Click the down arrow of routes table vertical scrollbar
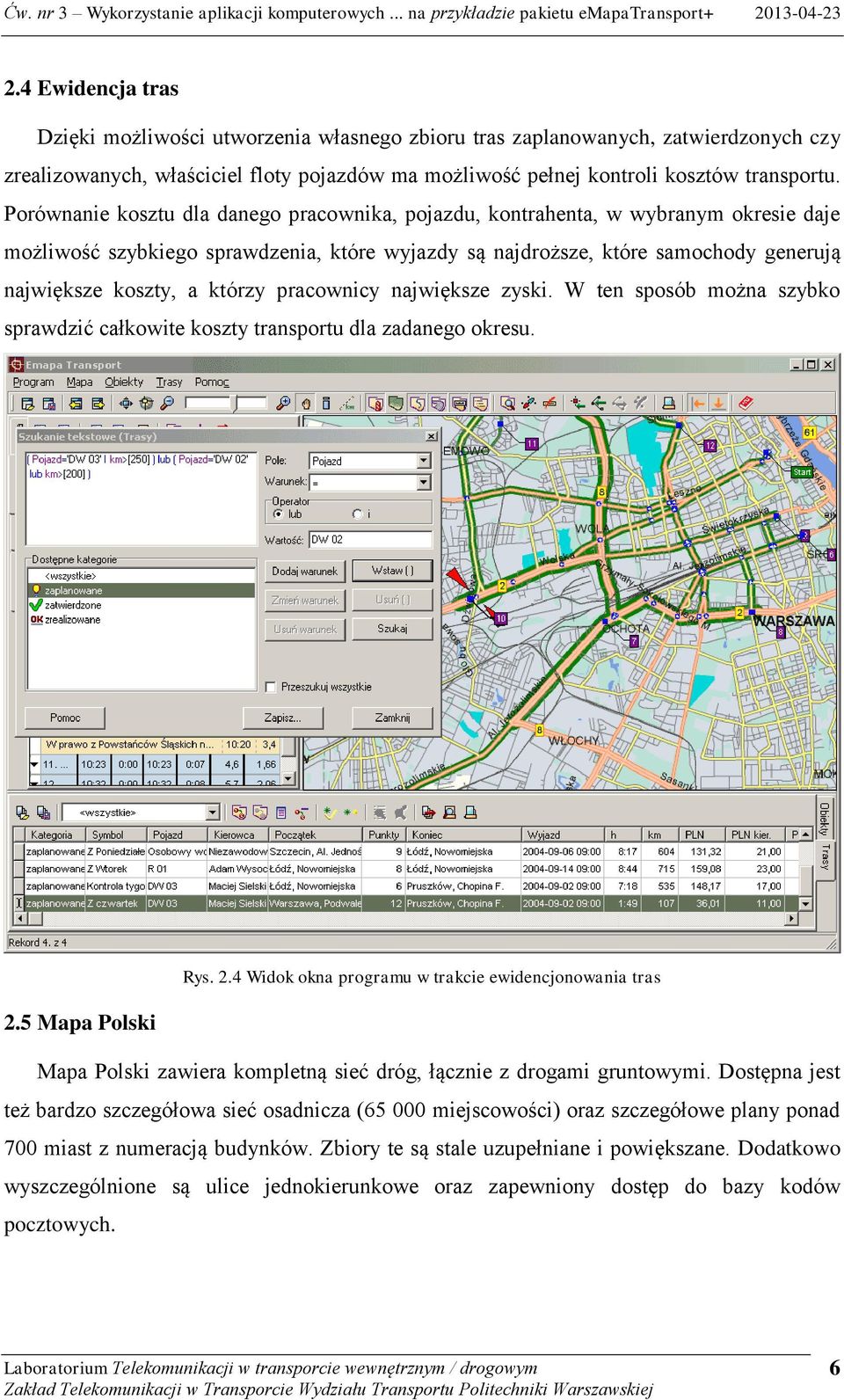The image size is (844, 1400). (805, 903)
